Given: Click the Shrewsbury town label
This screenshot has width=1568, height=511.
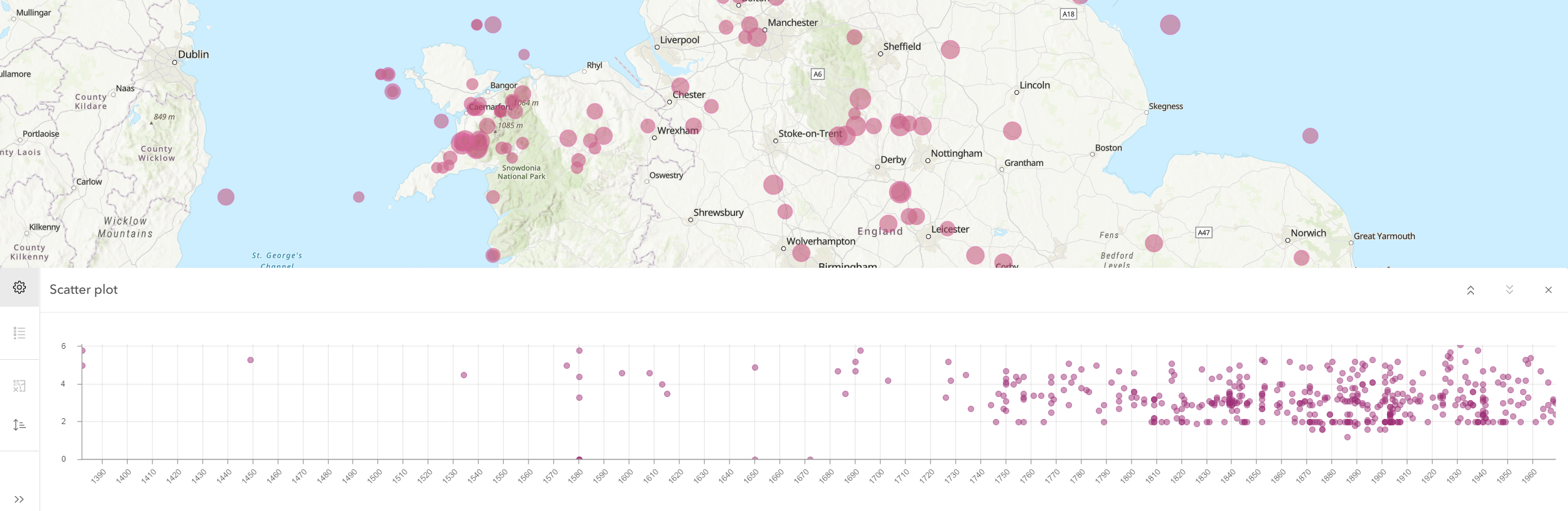Looking at the screenshot, I should (719, 213).
